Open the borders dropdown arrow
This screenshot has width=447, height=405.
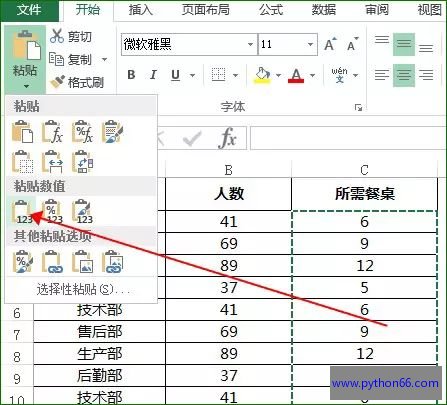(235, 75)
